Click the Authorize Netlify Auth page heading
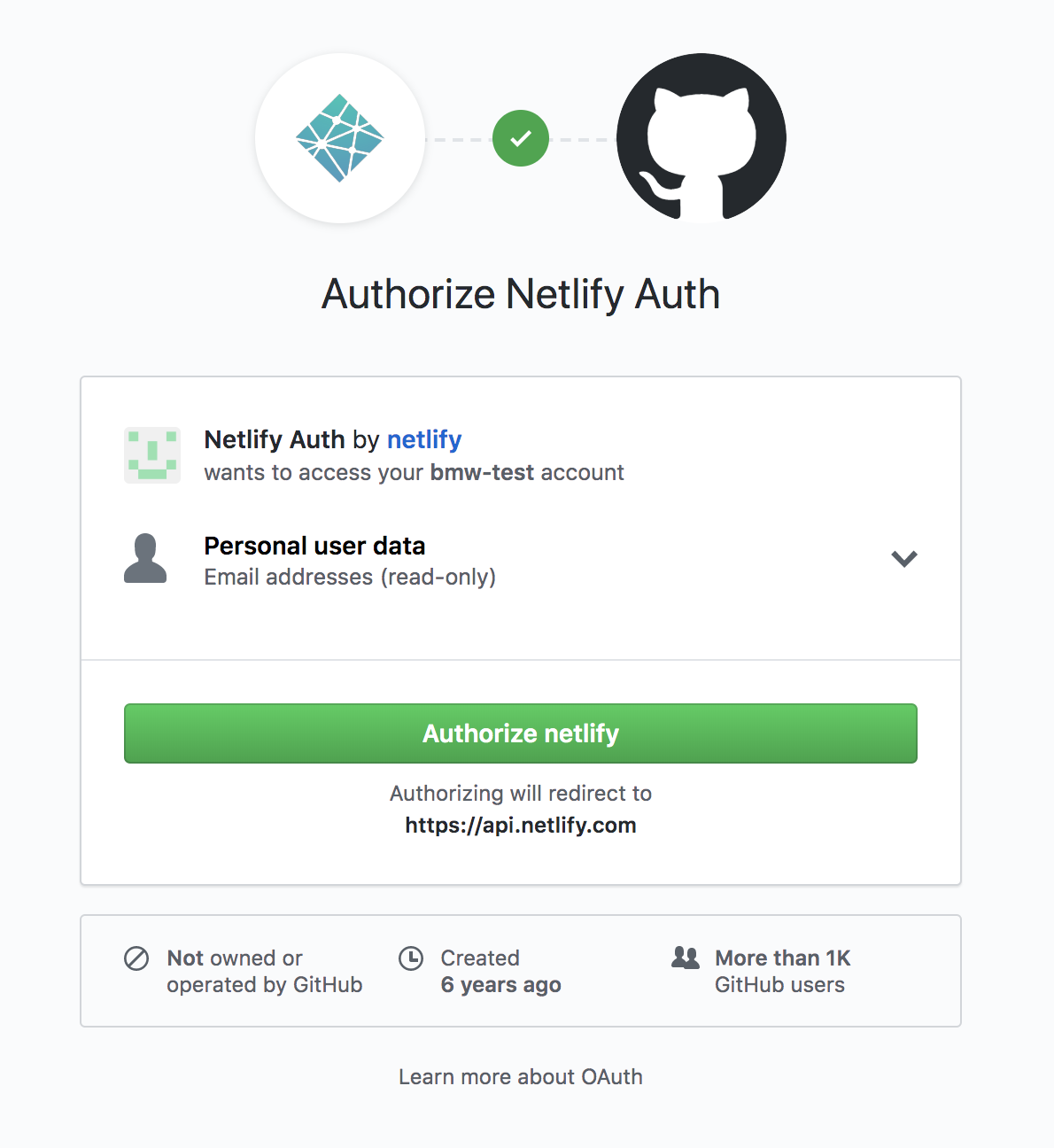This screenshot has height=1148, width=1054. pos(521,293)
